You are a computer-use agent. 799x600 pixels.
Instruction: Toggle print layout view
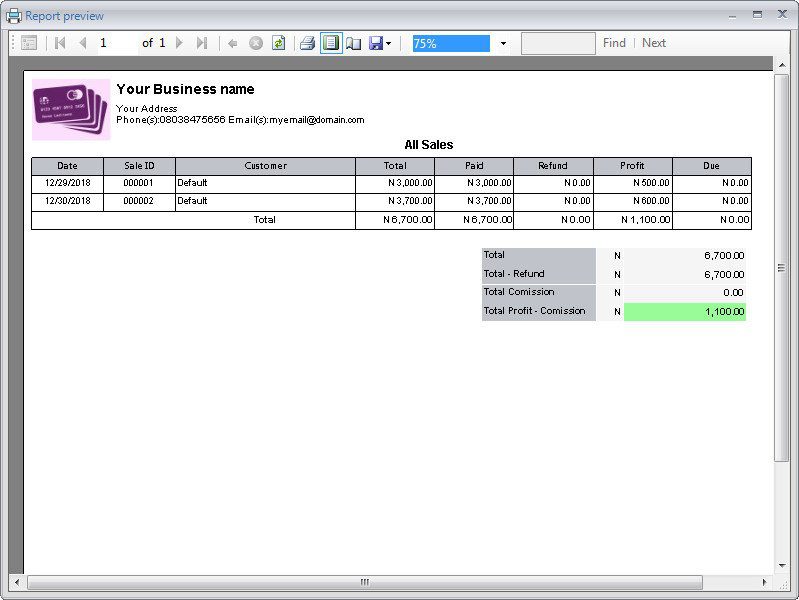click(331, 43)
